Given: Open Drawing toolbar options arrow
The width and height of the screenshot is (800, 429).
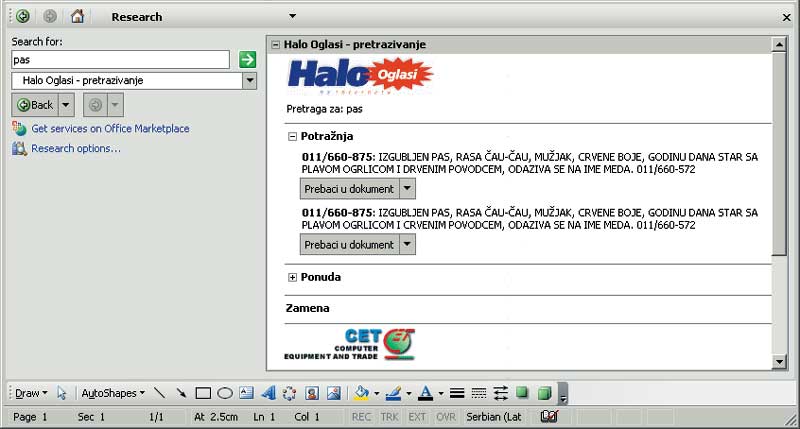Looking at the screenshot, I should 563,394.
